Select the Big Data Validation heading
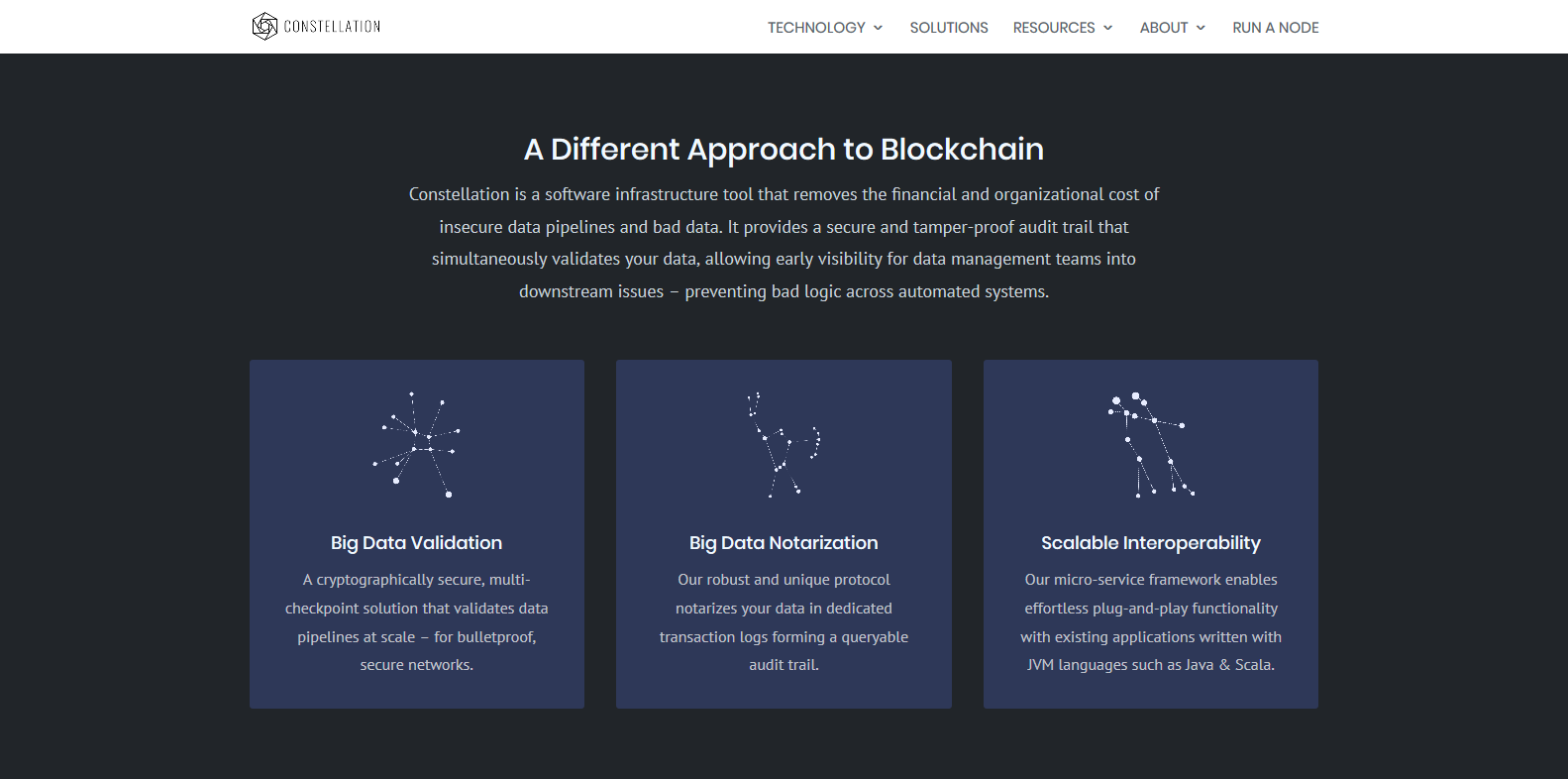Image resolution: width=1568 pixels, height=779 pixels. [x=417, y=543]
